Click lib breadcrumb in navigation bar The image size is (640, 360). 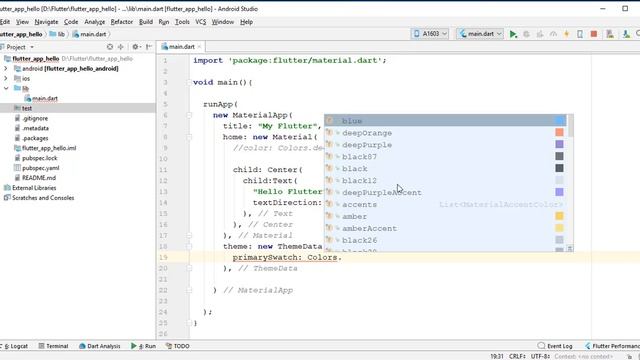(57, 34)
